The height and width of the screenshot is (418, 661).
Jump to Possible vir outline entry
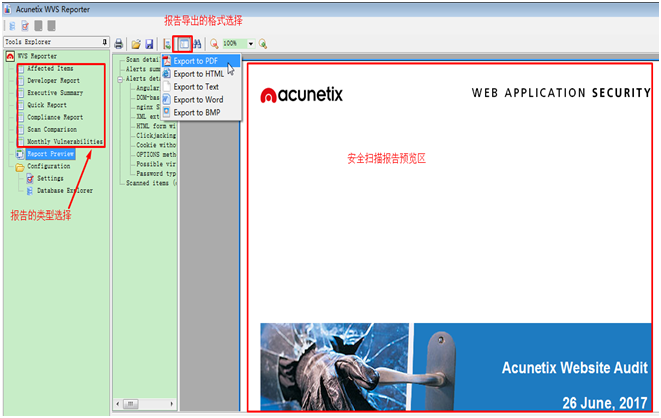coord(156,164)
